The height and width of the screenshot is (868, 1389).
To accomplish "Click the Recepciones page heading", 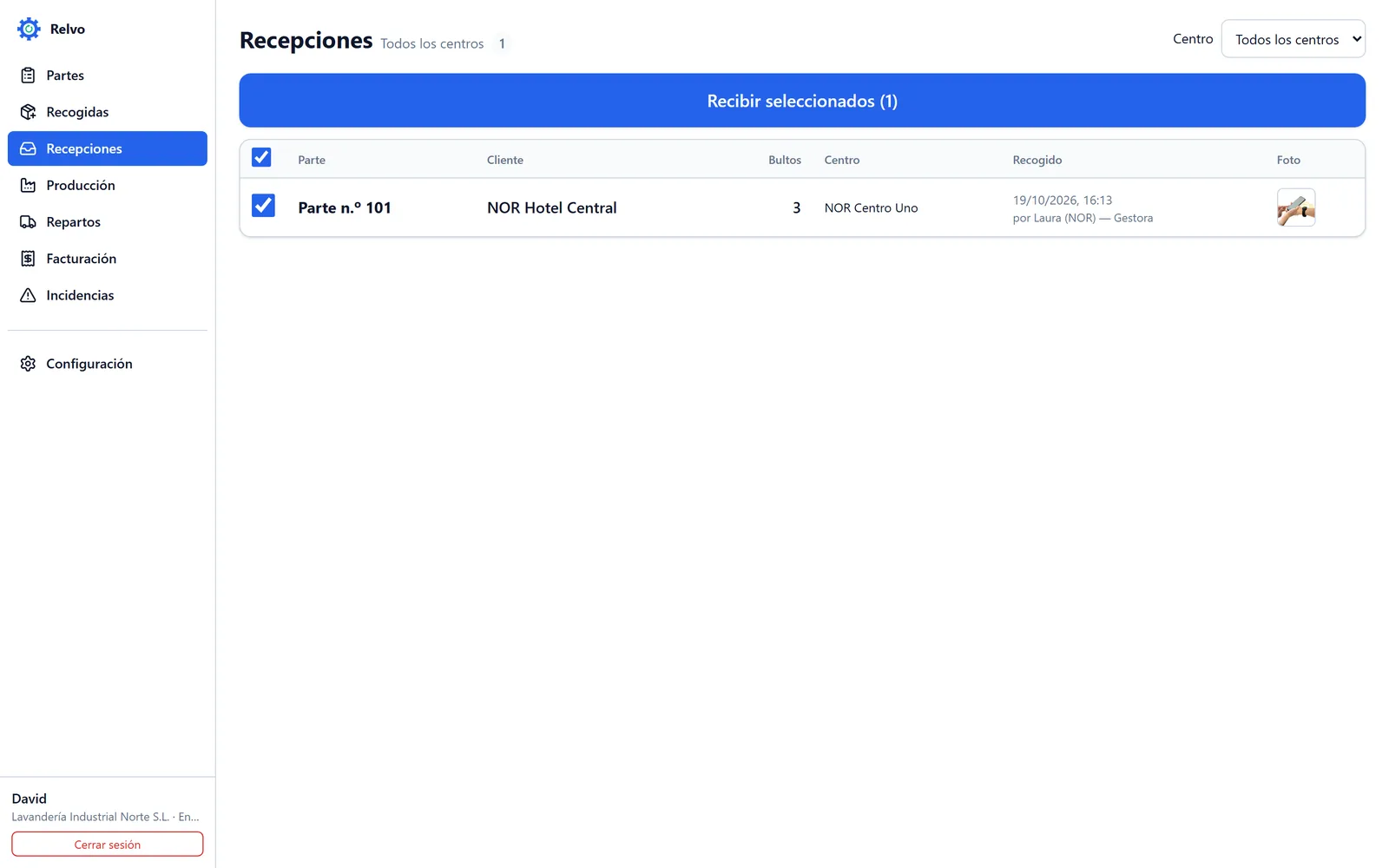I will pos(306,41).
